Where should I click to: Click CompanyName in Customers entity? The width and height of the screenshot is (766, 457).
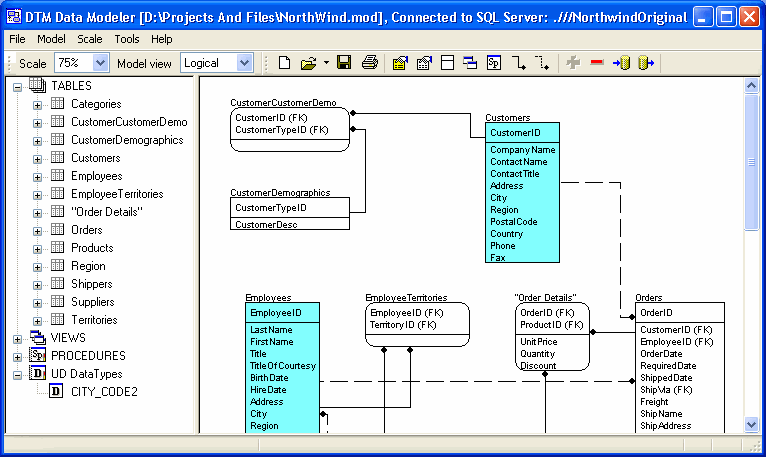[x=523, y=150]
